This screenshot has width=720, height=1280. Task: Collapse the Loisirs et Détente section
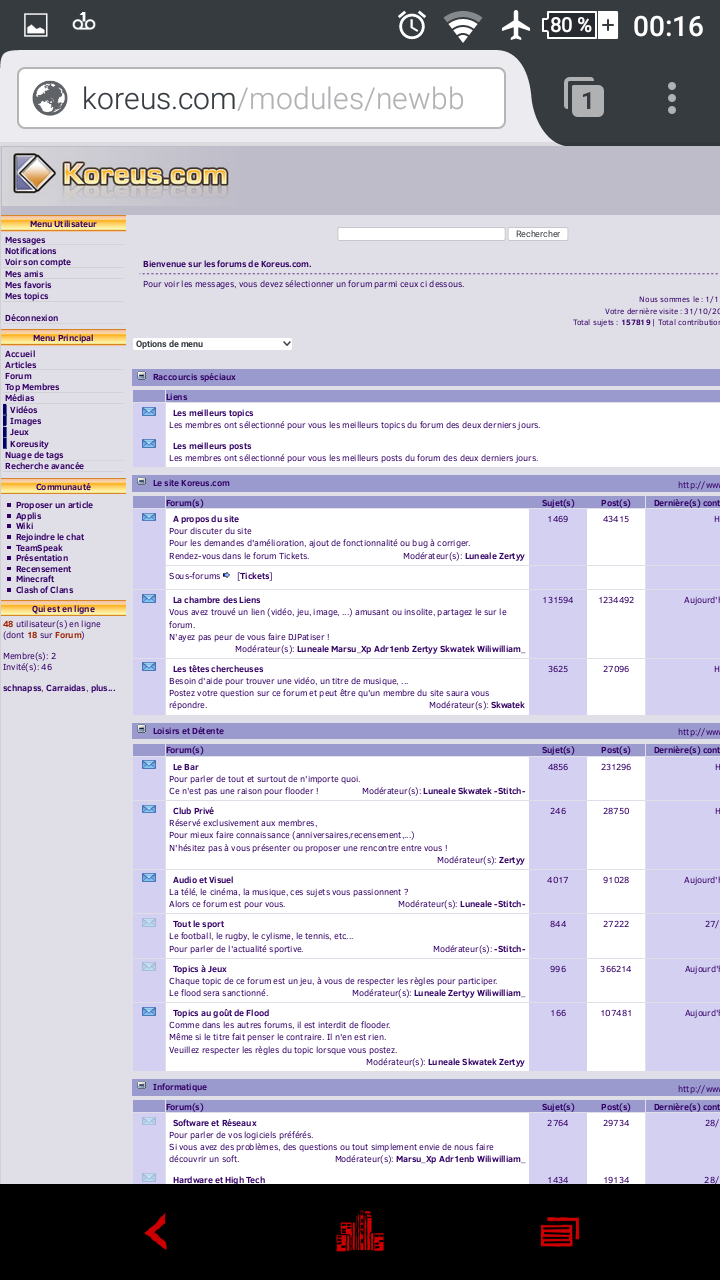tap(141, 730)
